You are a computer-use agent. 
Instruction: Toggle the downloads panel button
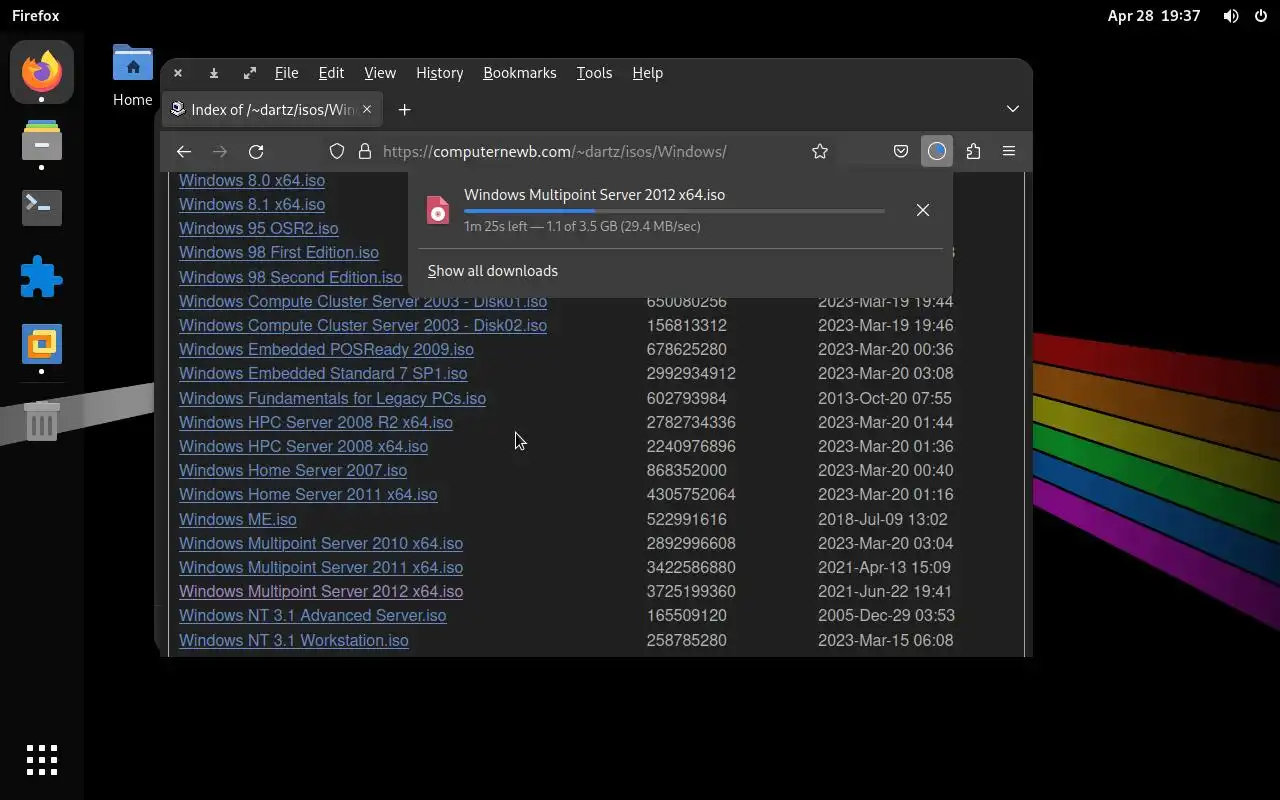pyautogui.click(x=937, y=151)
